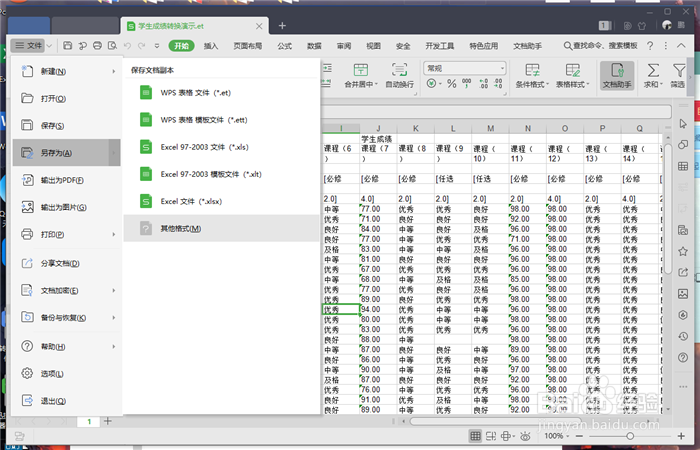Open the 合并居中 merge cells tool
This screenshot has width=700, height=450.
click(361, 75)
